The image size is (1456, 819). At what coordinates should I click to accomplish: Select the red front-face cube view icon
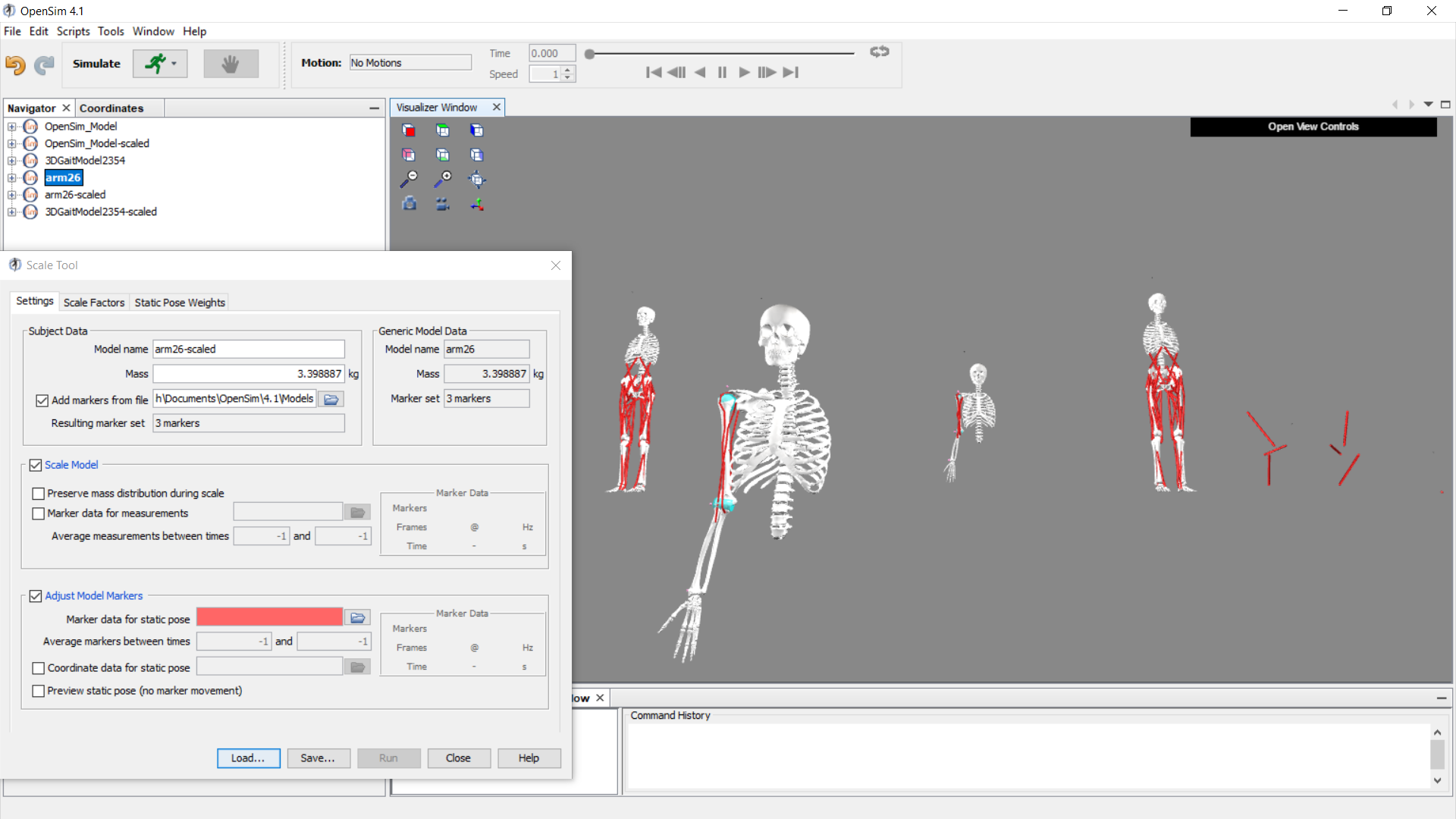[409, 130]
